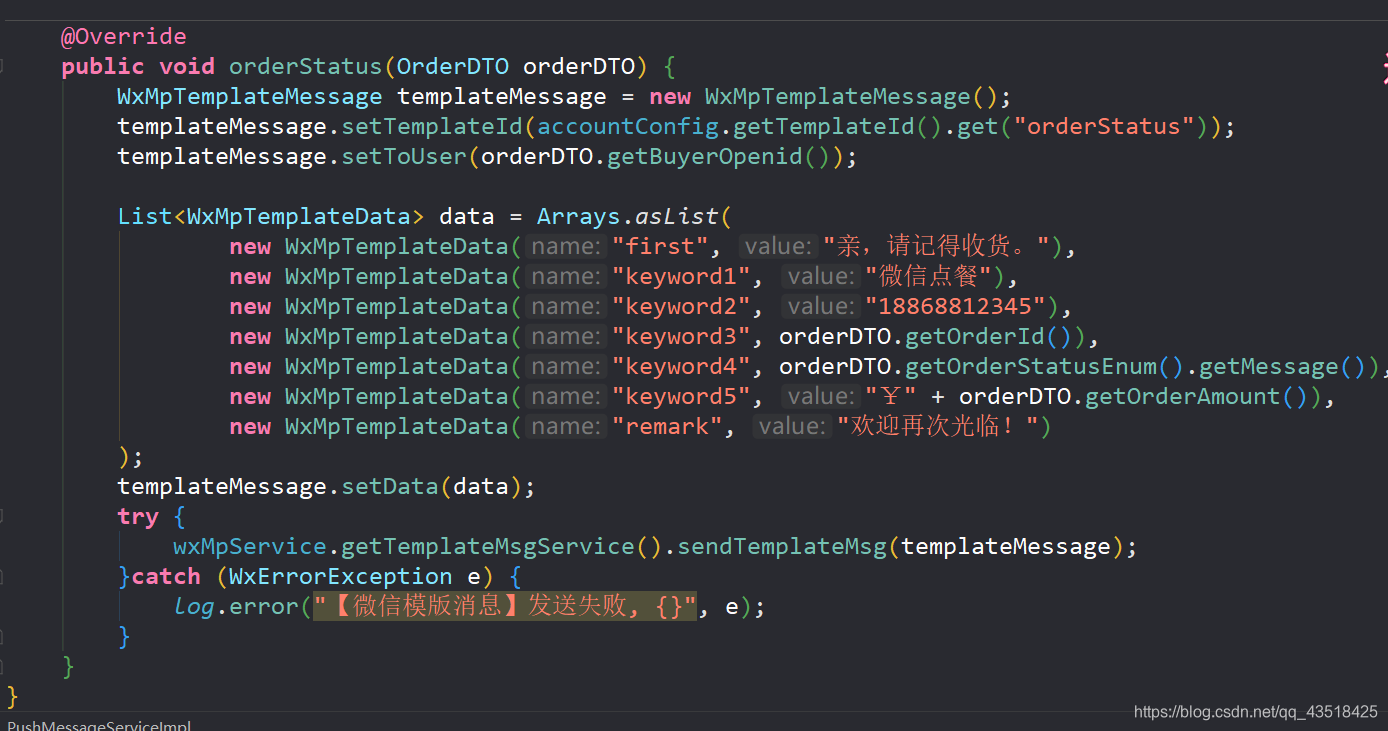Click the setToUser method call
This screenshot has width=1388, height=731.
pyautogui.click(x=404, y=157)
